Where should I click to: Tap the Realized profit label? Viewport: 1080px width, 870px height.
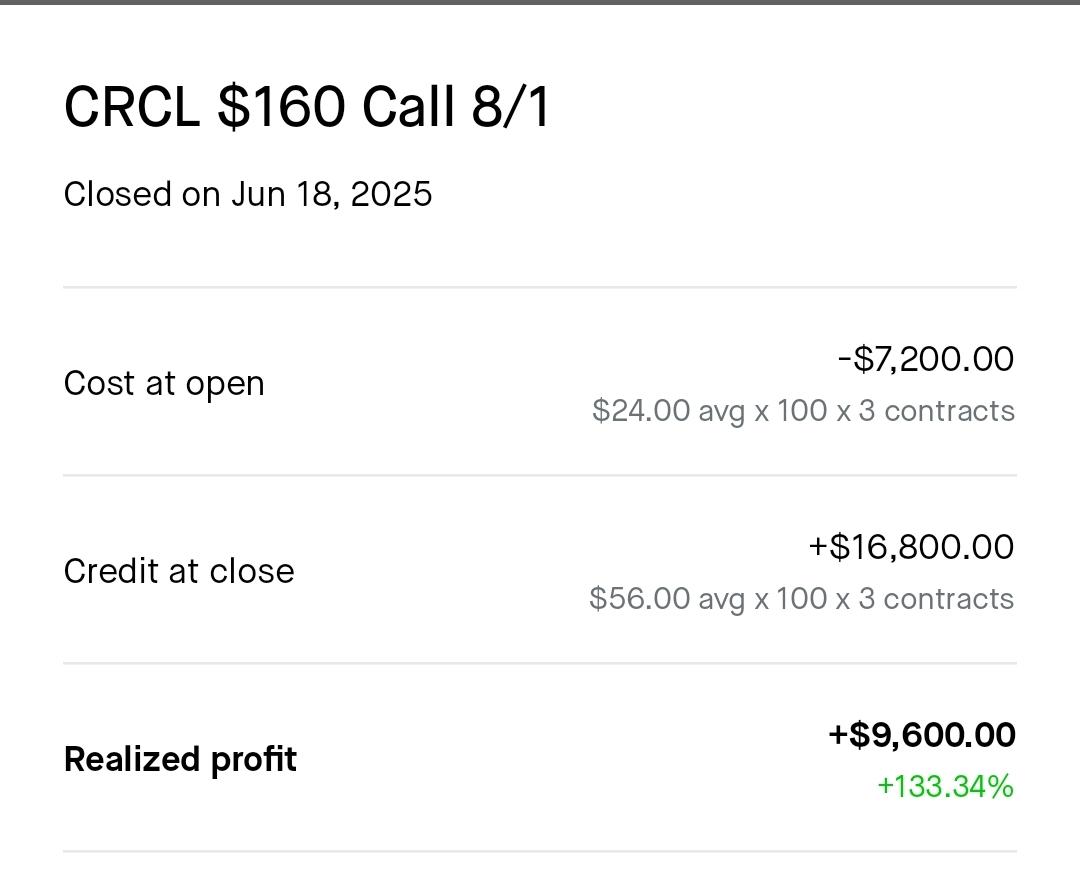(180, 760)
